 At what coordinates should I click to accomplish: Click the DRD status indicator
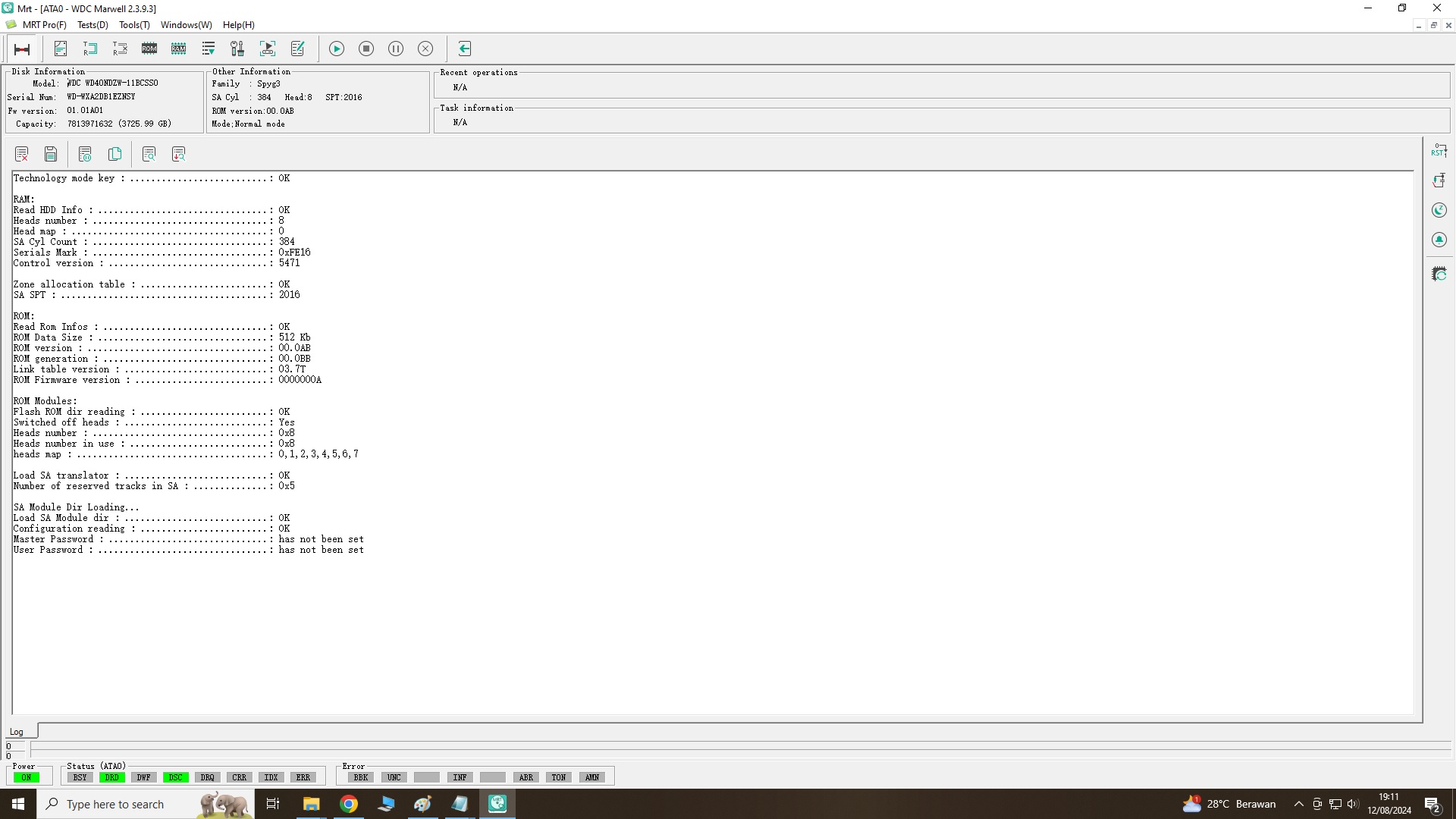point(112,777)
